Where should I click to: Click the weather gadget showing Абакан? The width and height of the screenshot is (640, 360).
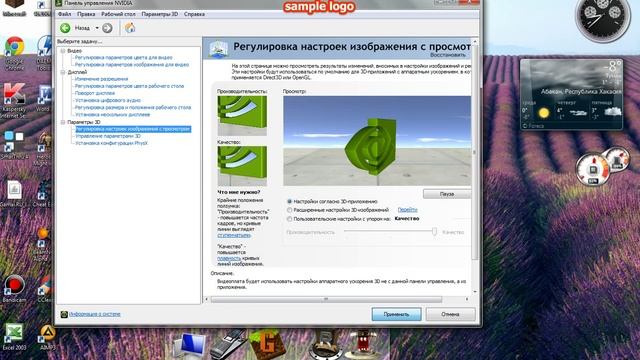[571, 95]
